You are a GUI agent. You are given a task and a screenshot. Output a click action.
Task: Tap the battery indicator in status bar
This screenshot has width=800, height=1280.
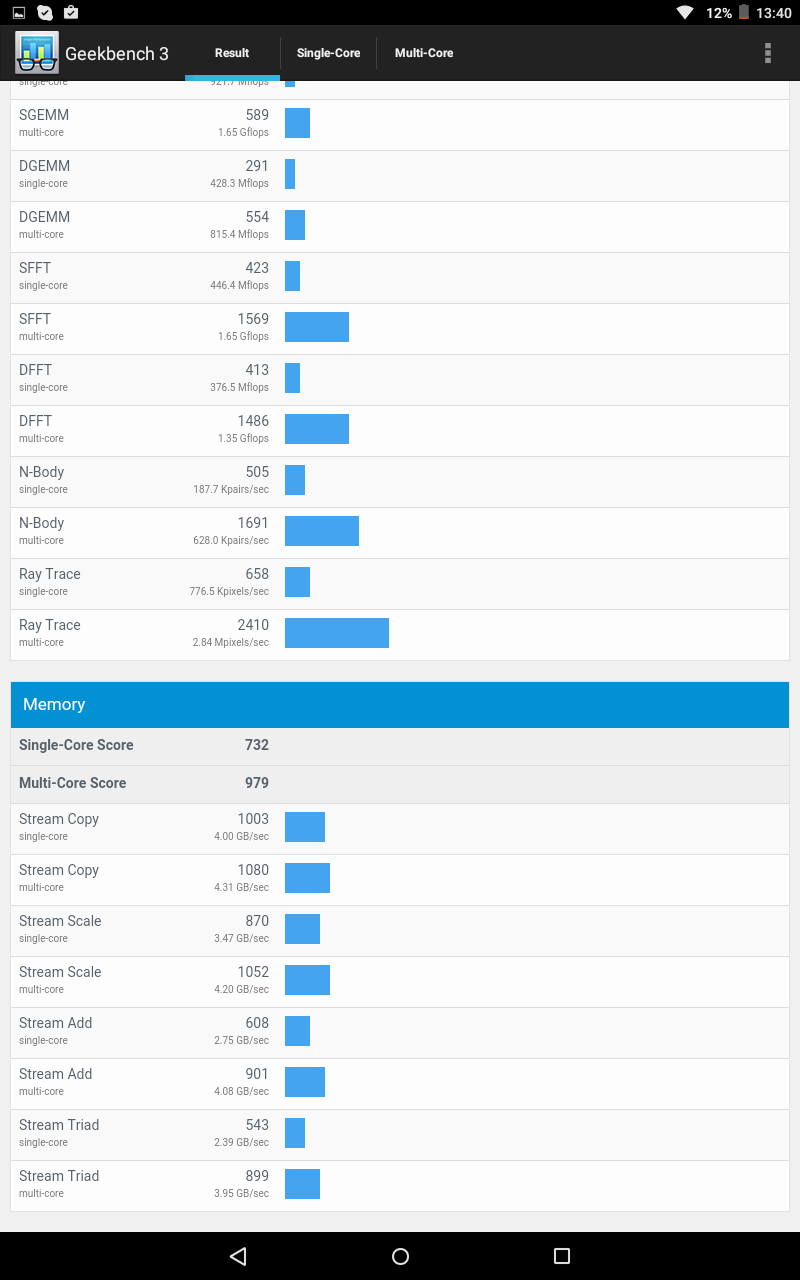tap(744, 13)
